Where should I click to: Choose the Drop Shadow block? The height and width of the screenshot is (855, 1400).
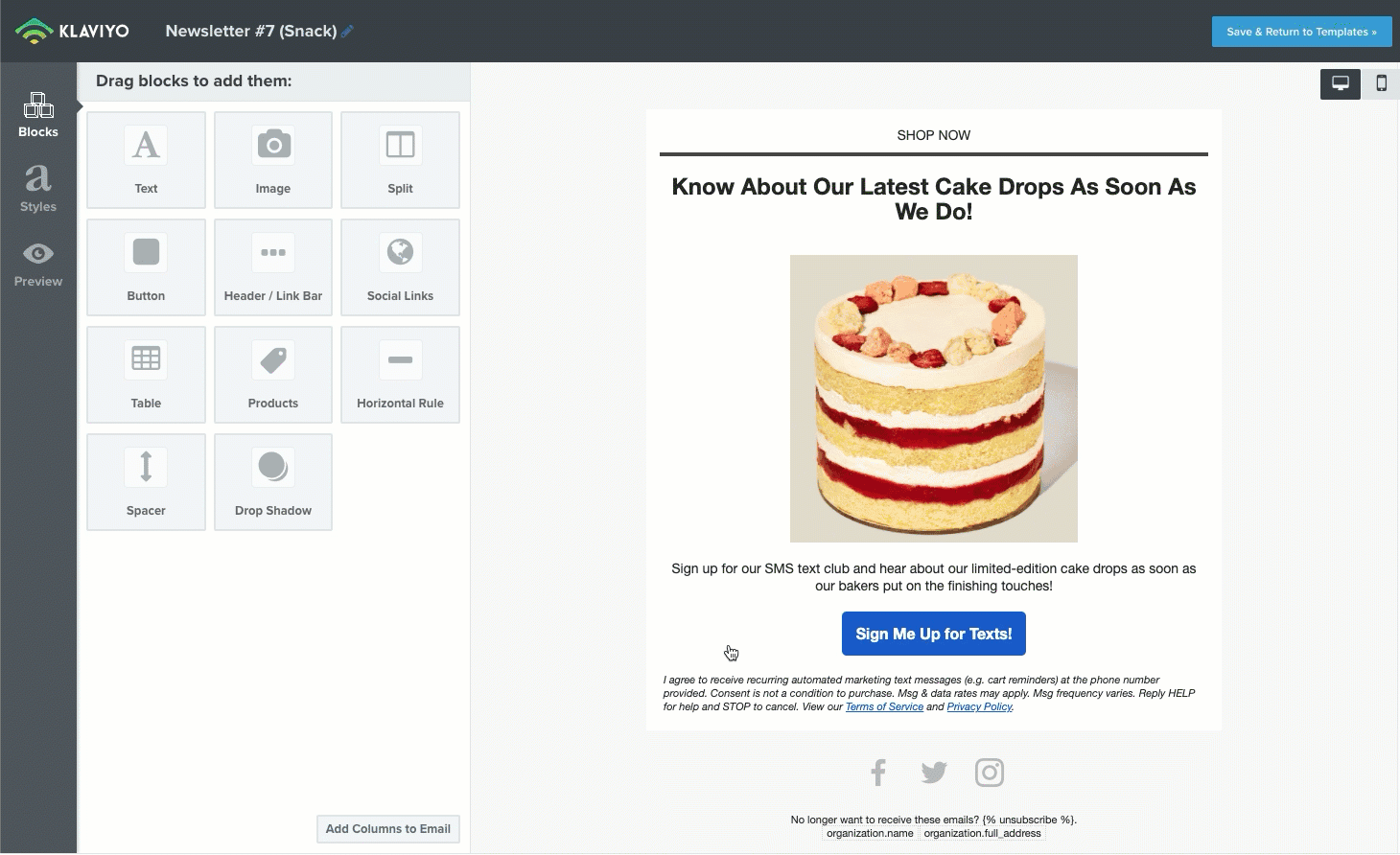(273, 481)
